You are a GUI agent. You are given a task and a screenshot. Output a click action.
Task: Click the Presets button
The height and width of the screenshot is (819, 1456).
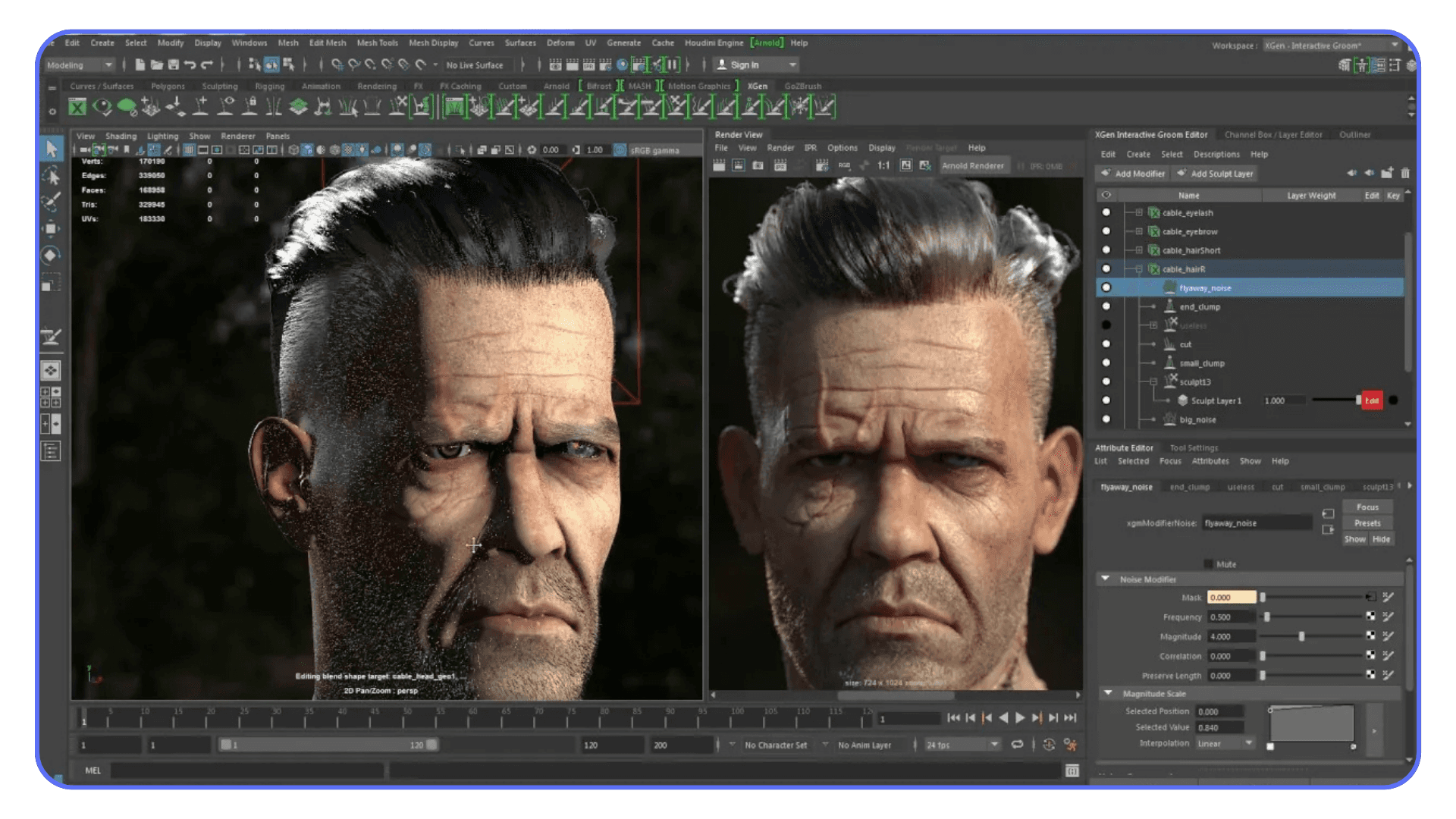[1367, 523]
